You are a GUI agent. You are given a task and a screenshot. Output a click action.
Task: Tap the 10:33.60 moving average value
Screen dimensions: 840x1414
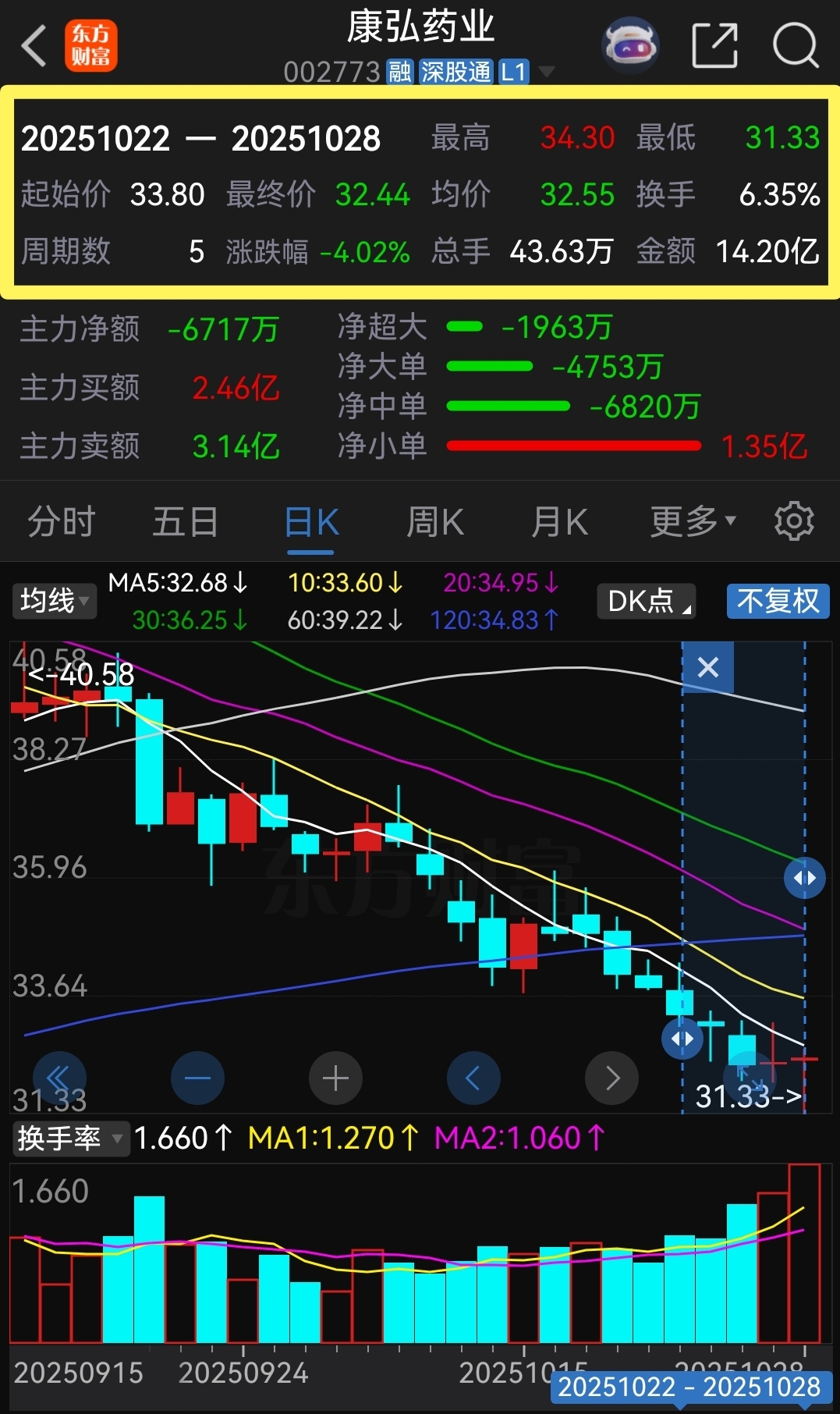(x=346, y=583)
